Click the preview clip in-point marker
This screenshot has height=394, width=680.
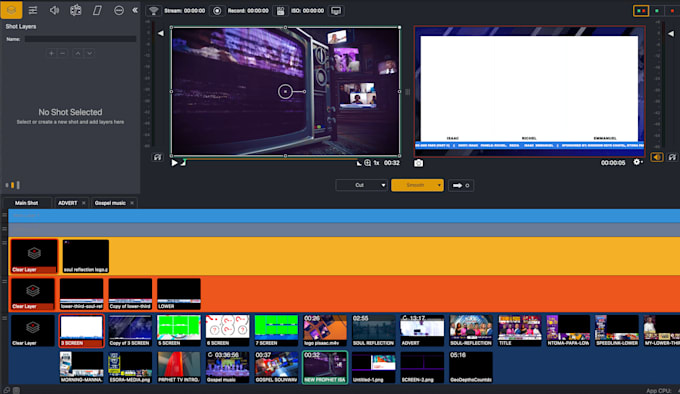pos(183,163)
